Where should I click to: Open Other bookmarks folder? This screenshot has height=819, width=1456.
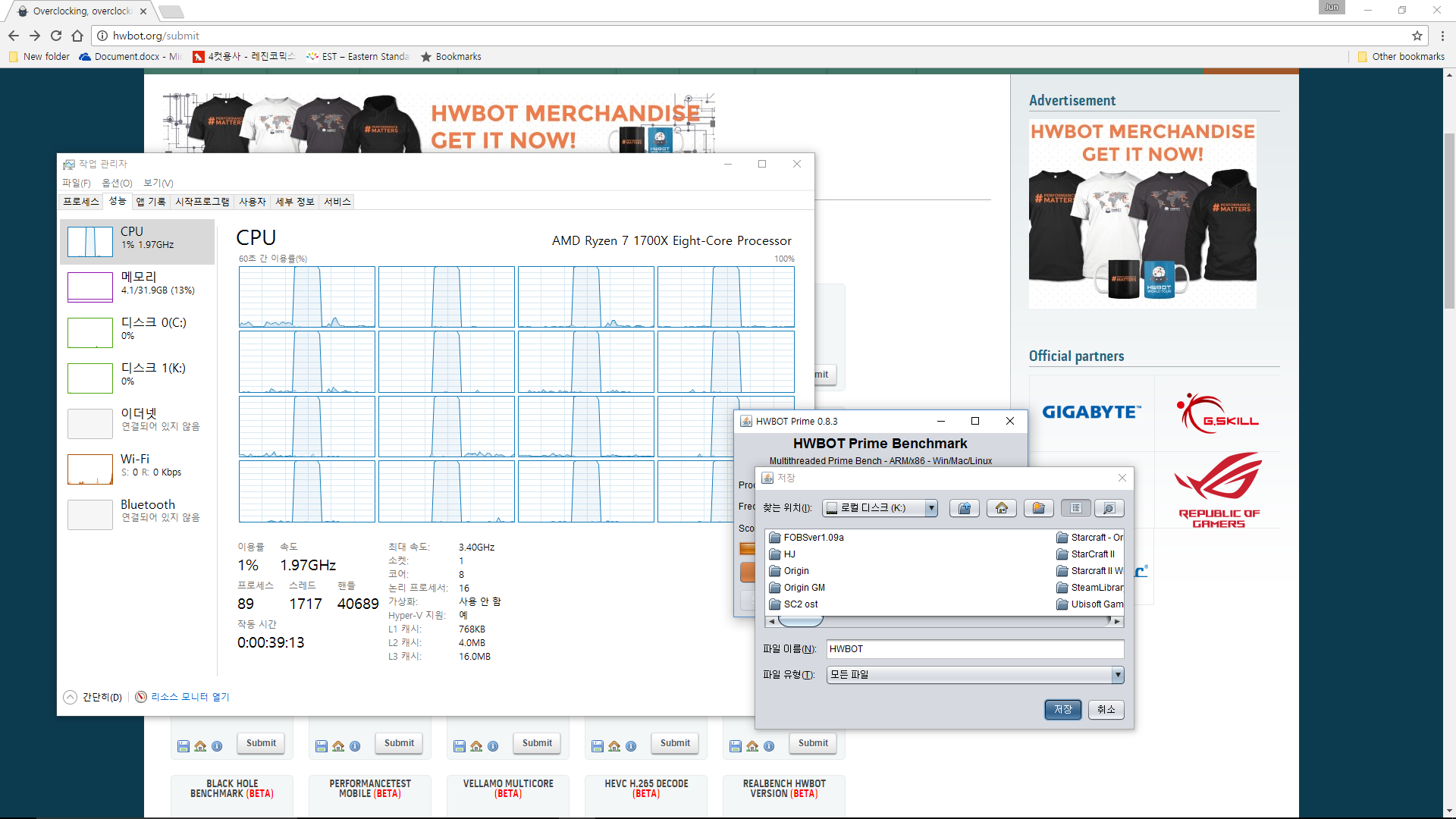pos(1401,57)
